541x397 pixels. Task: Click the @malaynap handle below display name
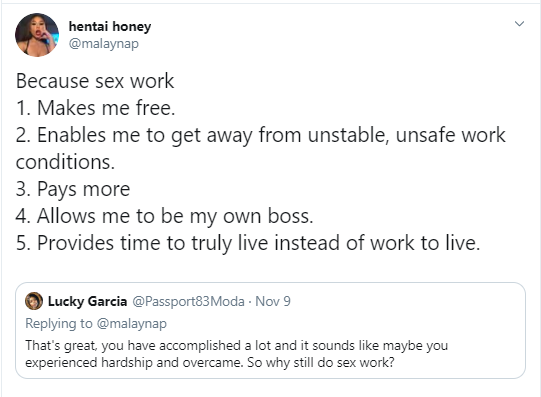click(104, 44)
